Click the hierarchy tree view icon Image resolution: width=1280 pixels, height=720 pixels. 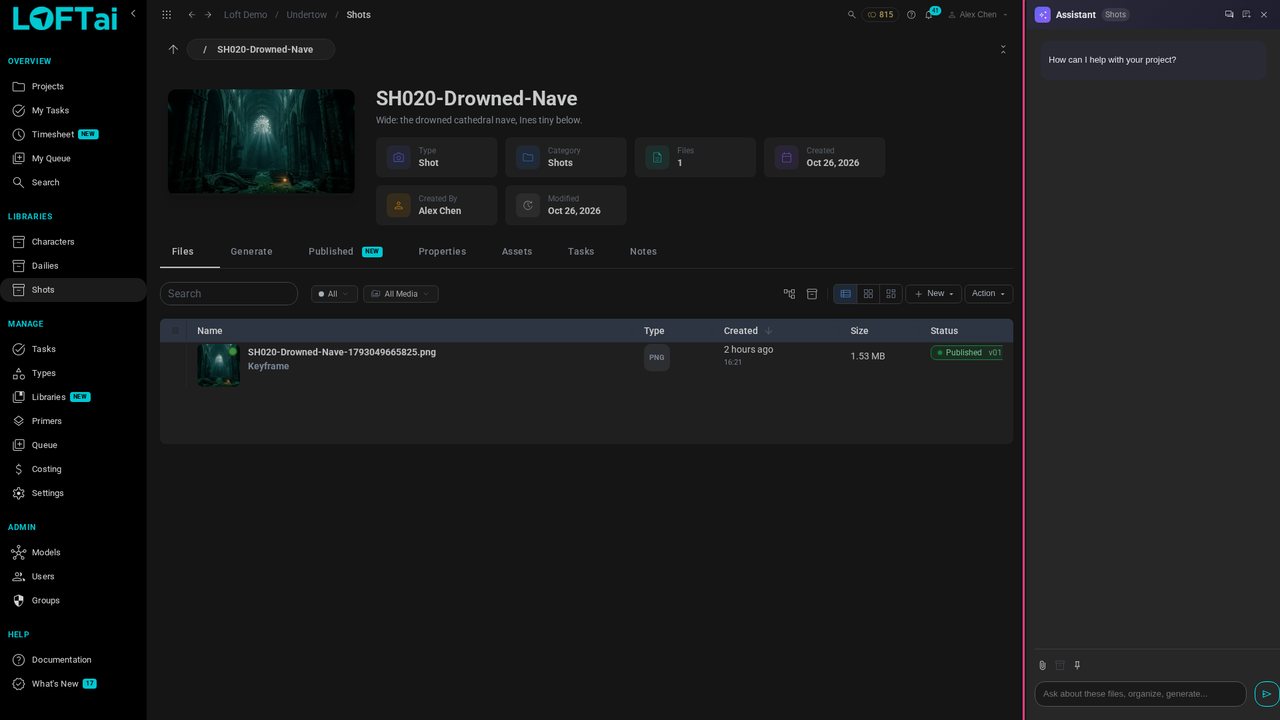click(x=789, y=294)
